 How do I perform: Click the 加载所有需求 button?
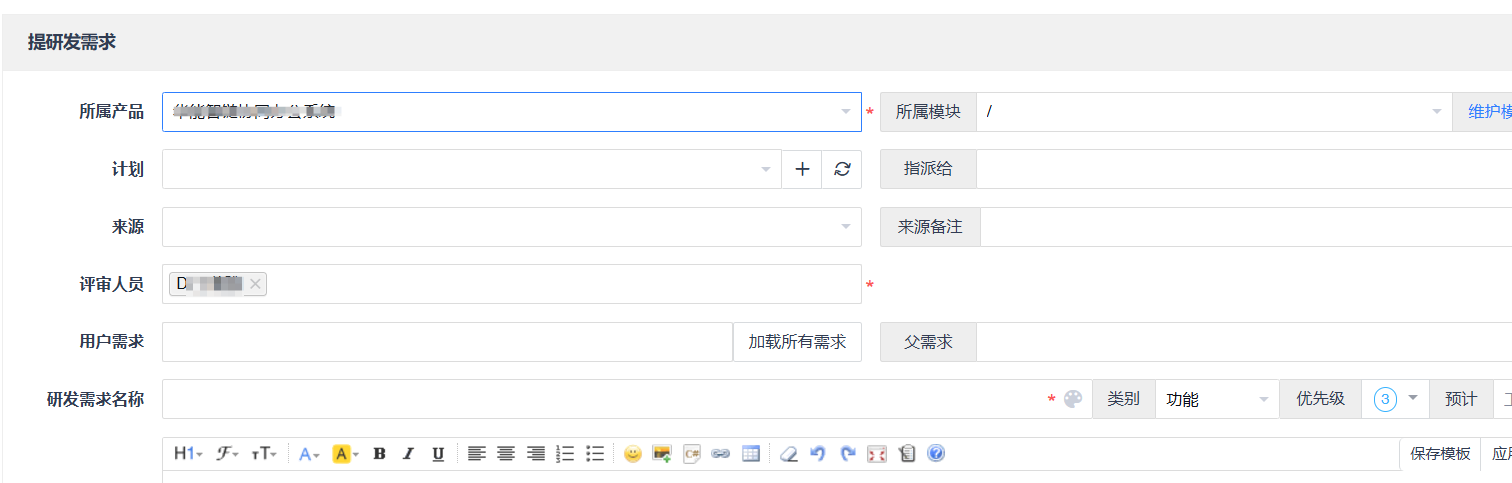click(x=797, y=342)
